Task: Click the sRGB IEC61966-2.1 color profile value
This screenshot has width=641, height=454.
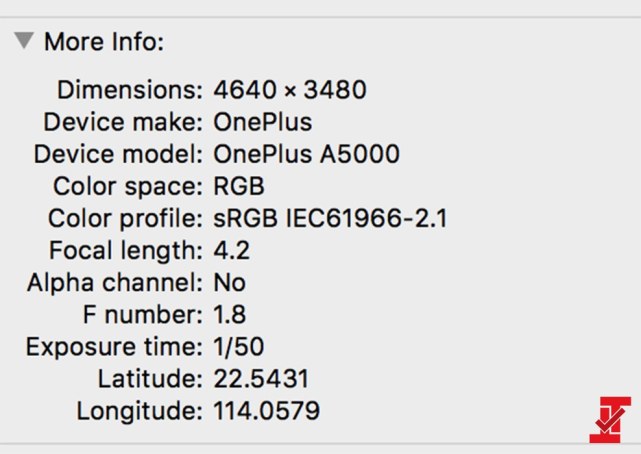Action: click(x=331, y=218)
